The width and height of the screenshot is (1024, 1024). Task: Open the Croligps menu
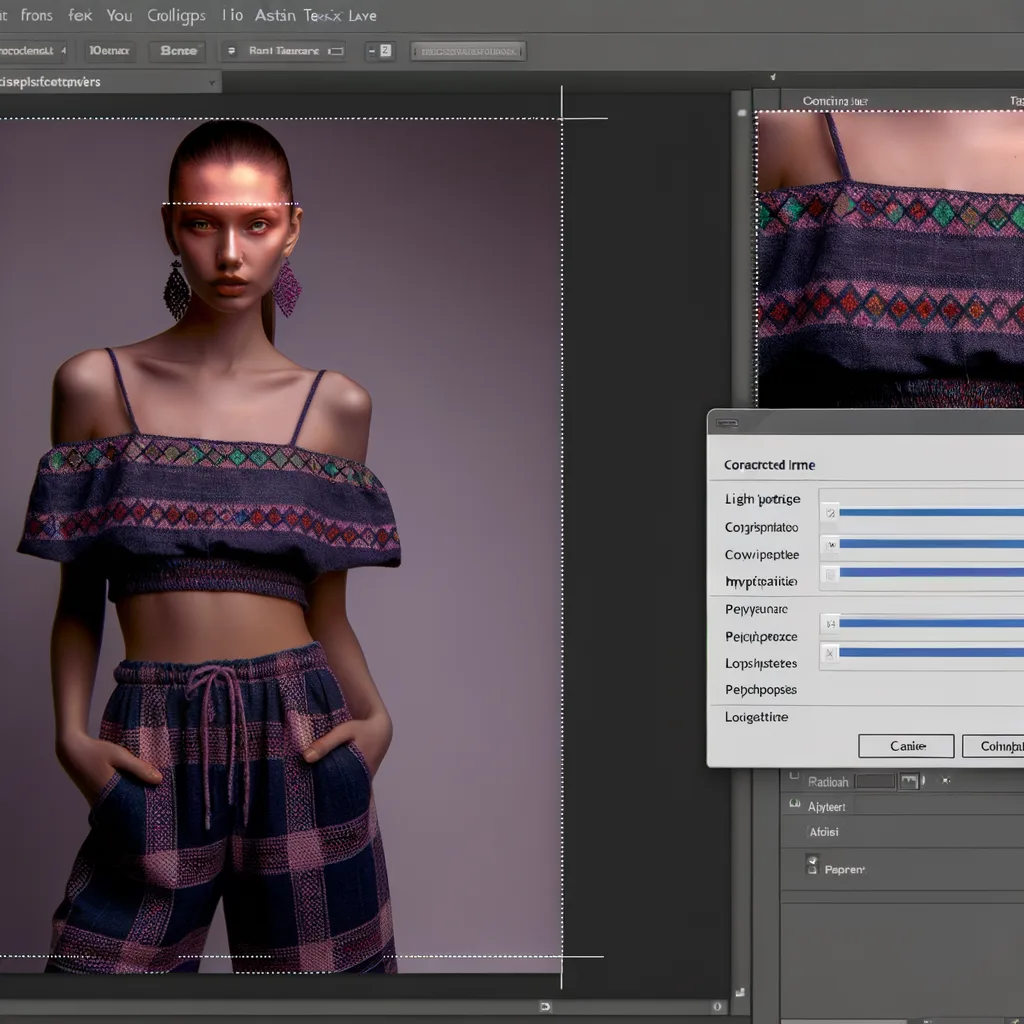176,15
